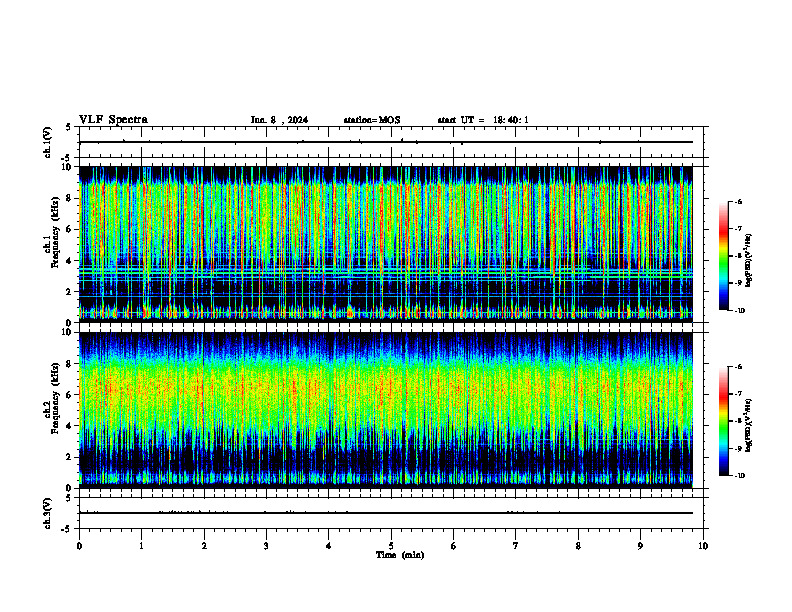The image size is (792, 612).
Task: Click time axis tick label "4"
Action: [329, 546]
